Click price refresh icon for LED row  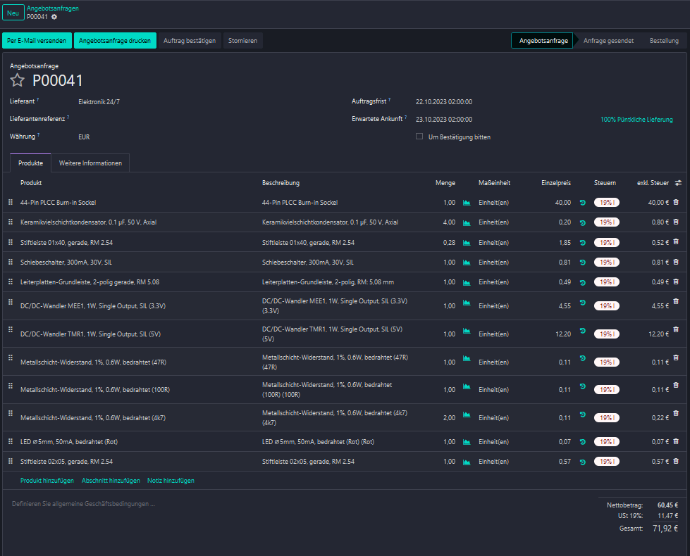582,441
